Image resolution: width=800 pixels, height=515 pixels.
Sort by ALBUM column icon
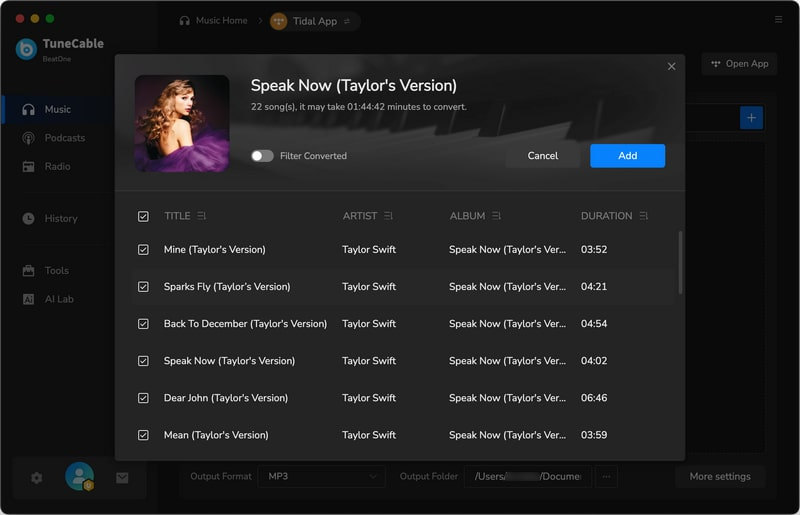tap(496, 216)
